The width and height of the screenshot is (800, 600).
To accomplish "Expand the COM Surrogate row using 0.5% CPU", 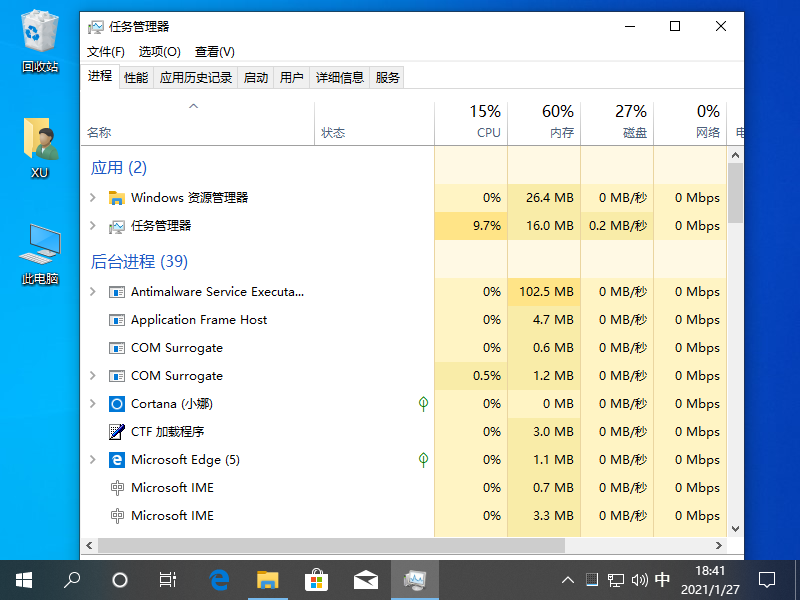I will point(93,376).
